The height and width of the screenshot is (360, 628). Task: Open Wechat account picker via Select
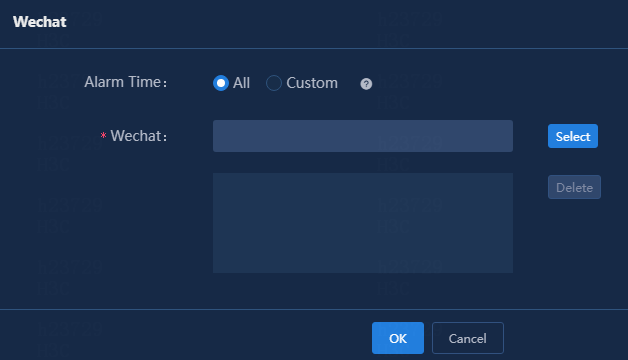573,136
